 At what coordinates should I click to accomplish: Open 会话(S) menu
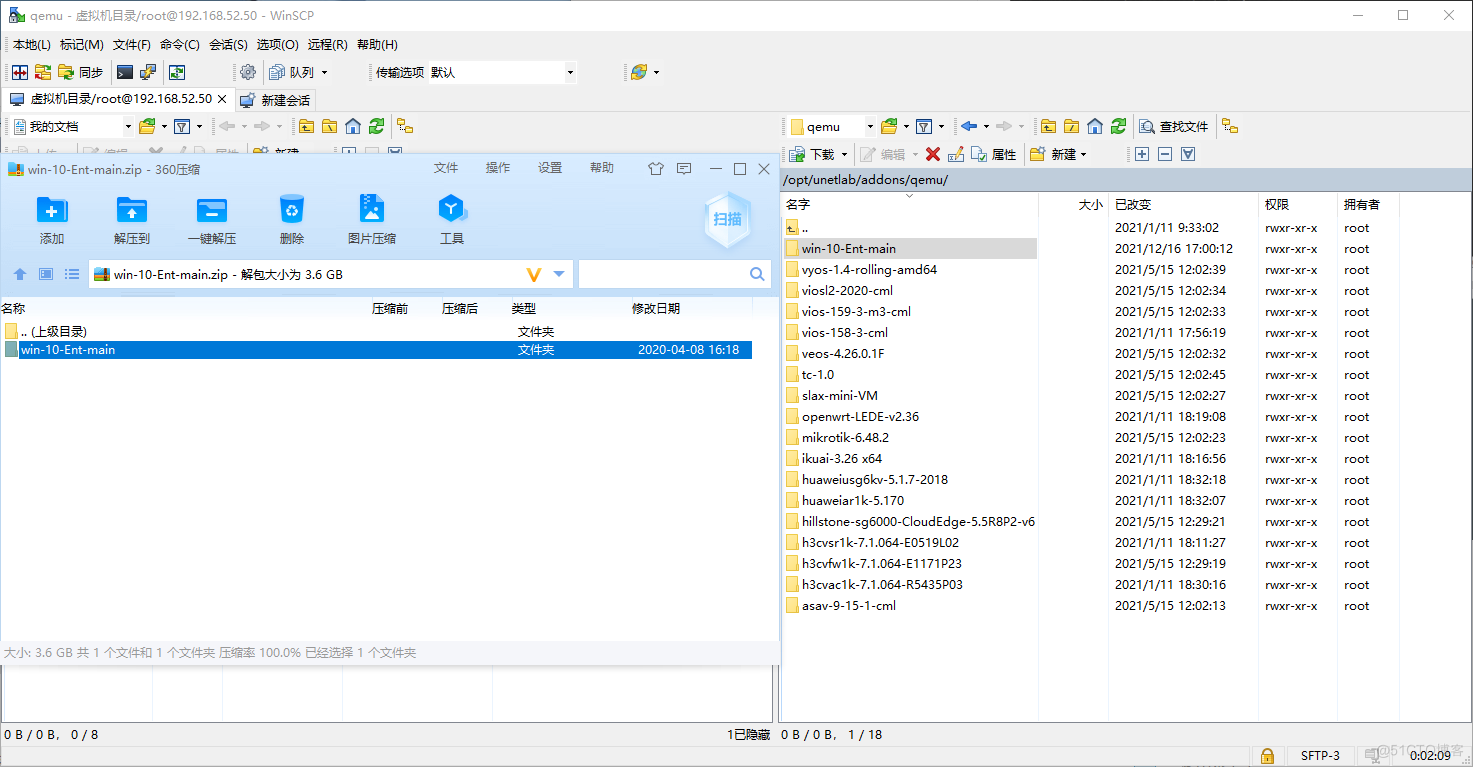[228, 45]
